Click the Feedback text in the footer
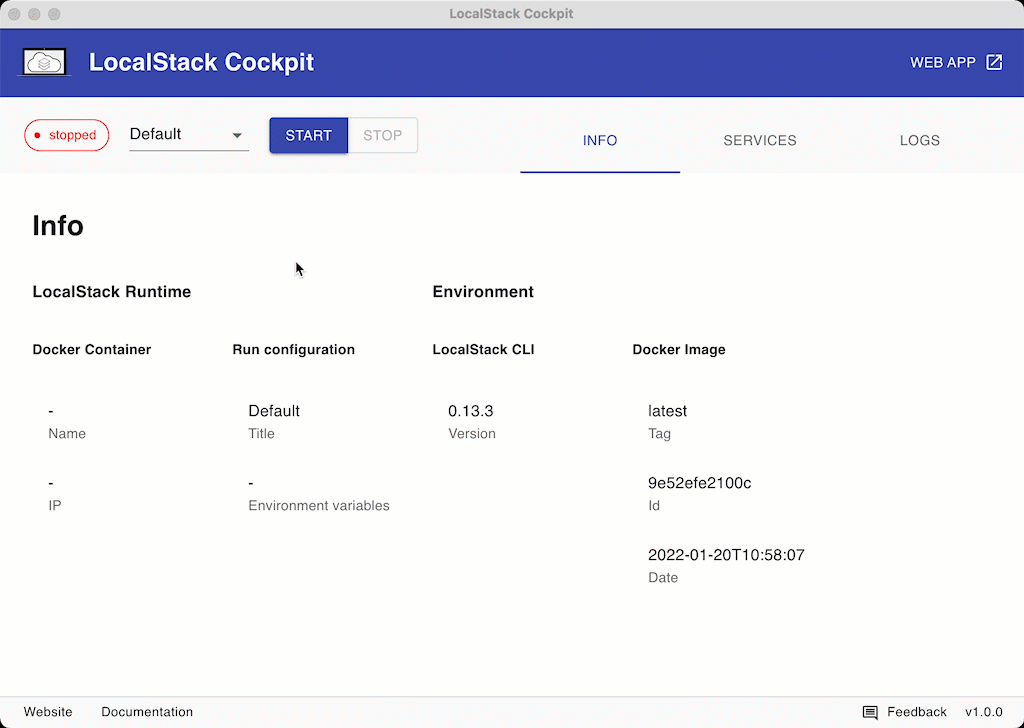 [x=917, y=712]
